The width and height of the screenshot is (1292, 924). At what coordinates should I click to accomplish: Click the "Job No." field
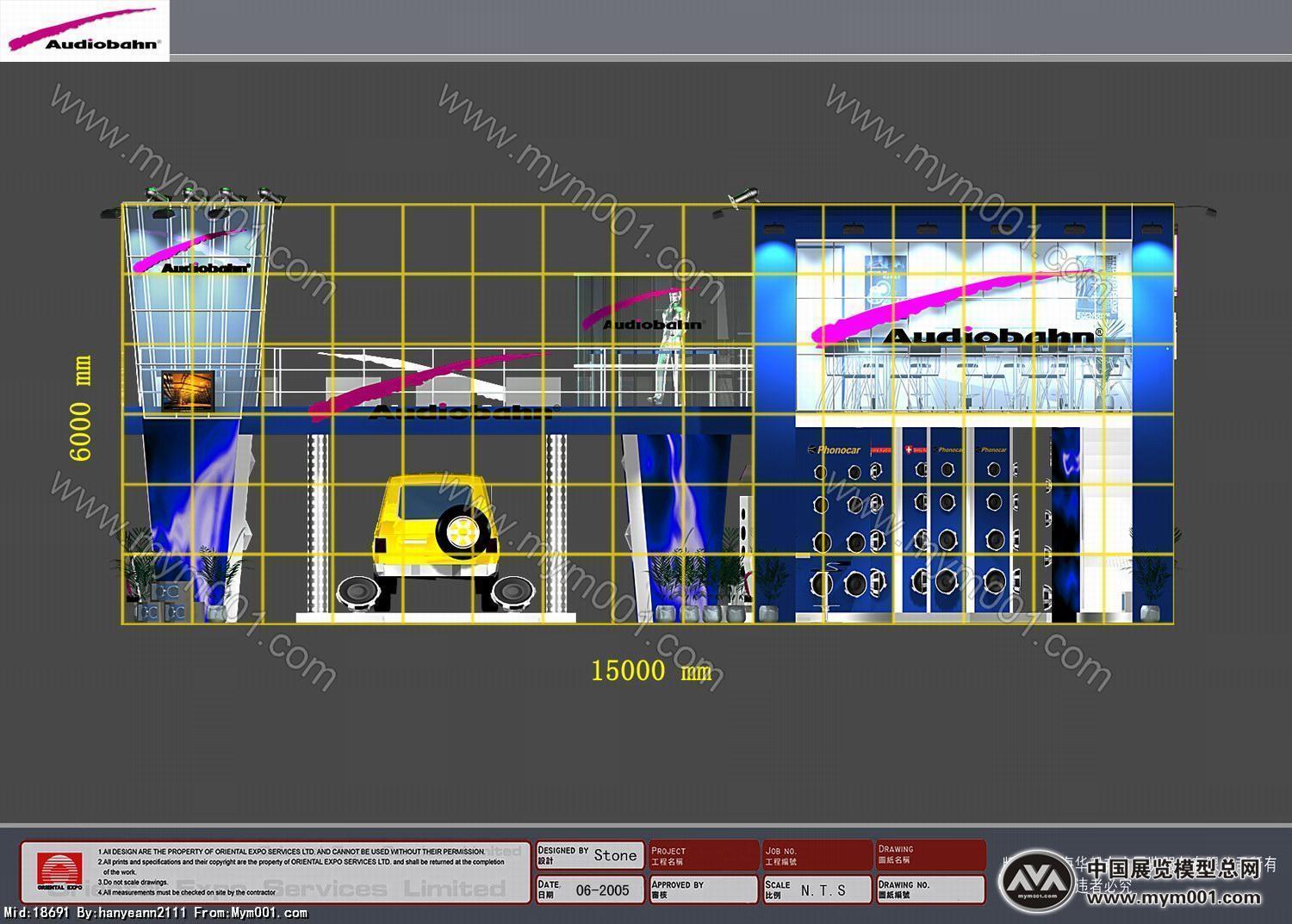tap(817, 855)
